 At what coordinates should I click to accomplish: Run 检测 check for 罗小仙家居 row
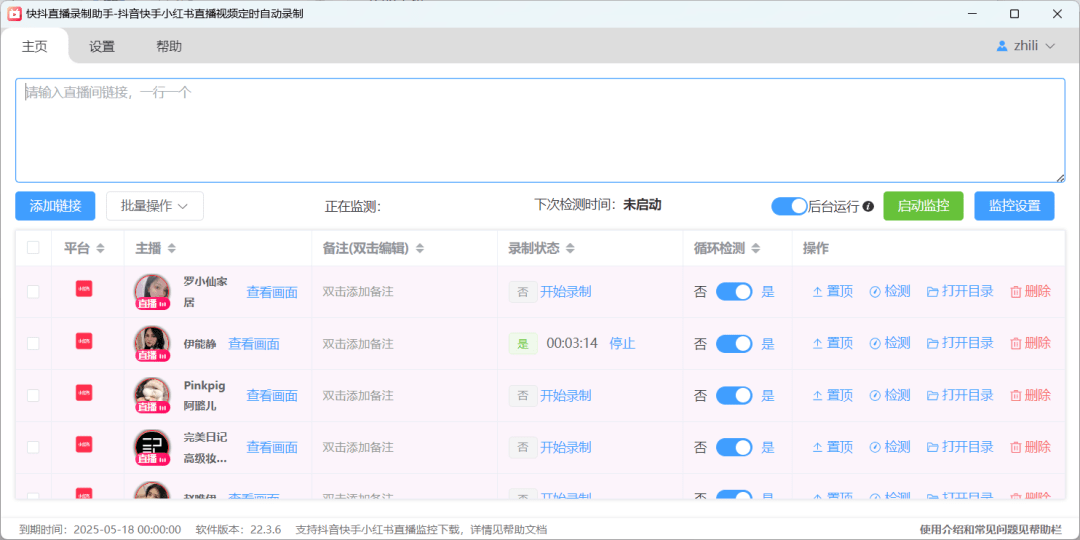point(890,291)
